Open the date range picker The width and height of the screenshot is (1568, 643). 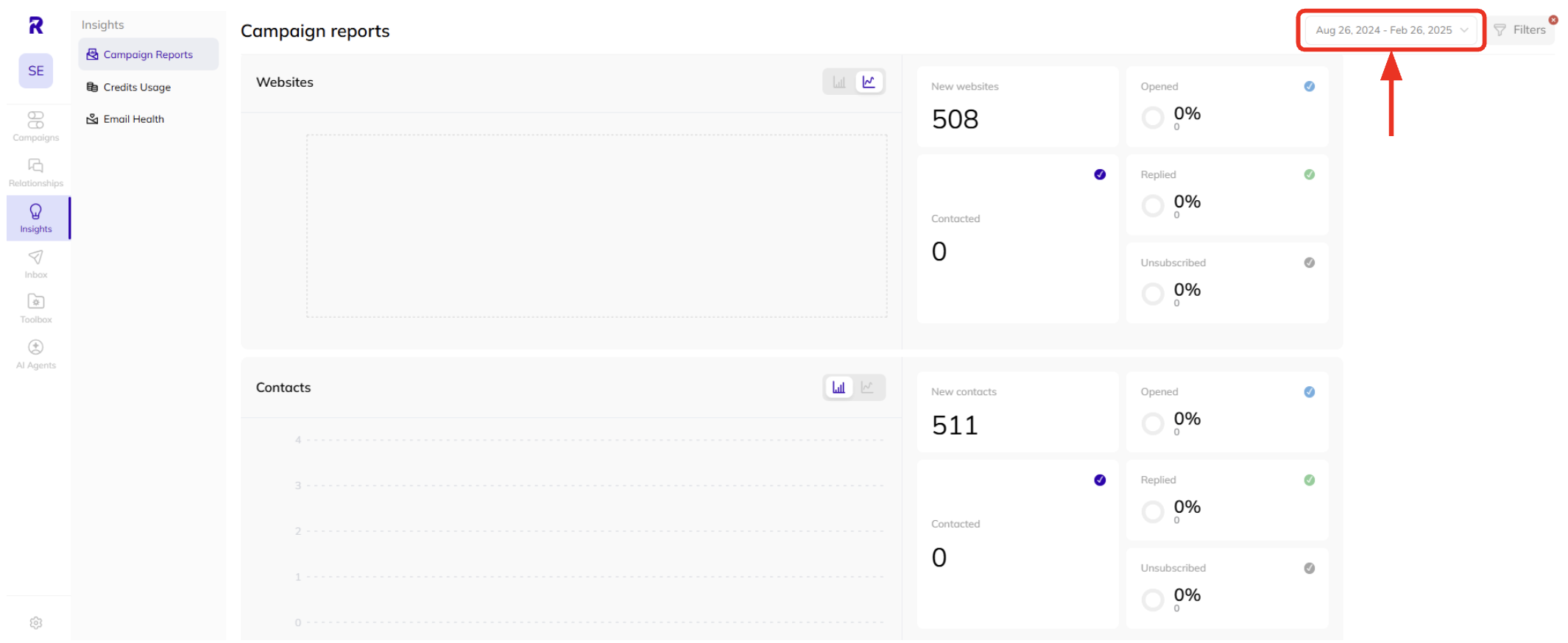coord(1382,30)
